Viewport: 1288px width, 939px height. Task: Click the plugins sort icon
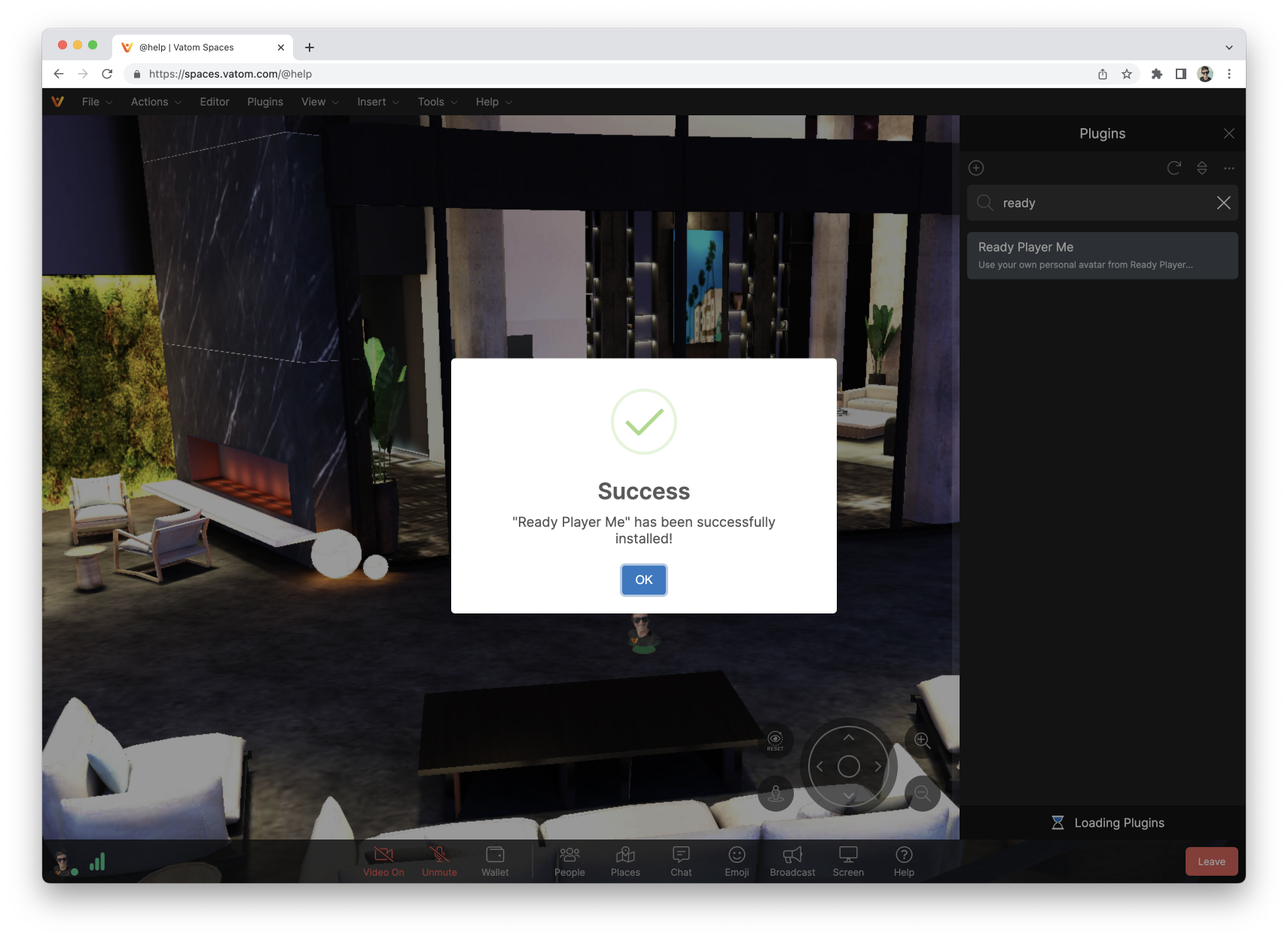tap(1202, 168)
